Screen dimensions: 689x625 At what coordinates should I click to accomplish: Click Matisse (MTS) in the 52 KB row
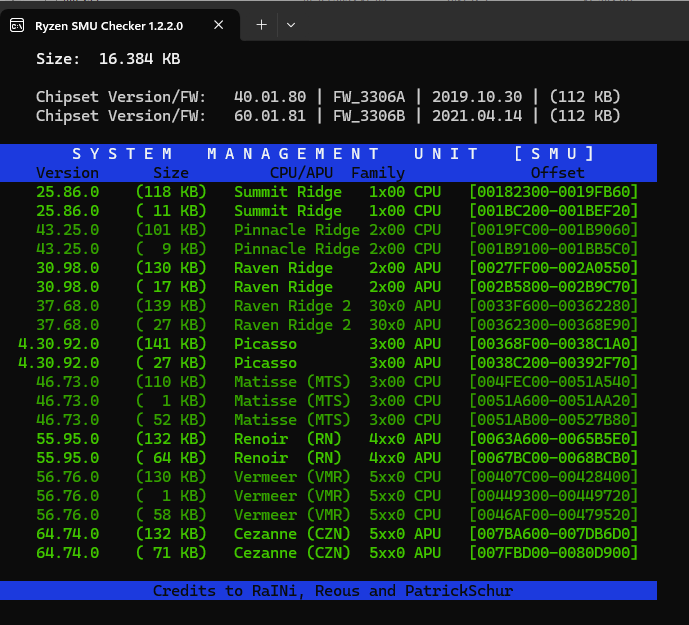(x=292, y=420)
